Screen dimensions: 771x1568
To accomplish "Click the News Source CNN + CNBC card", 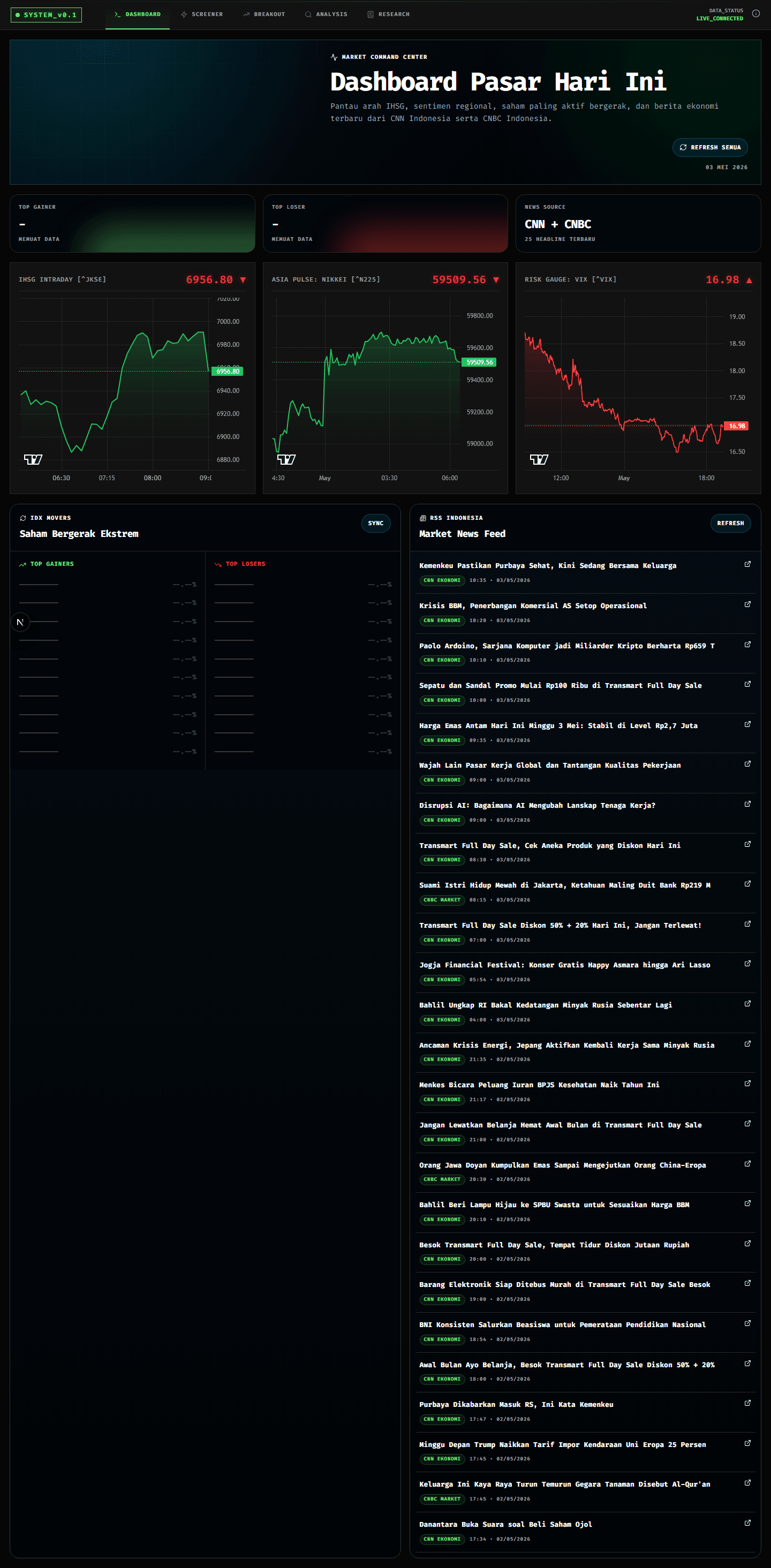I will click(638, 223).
